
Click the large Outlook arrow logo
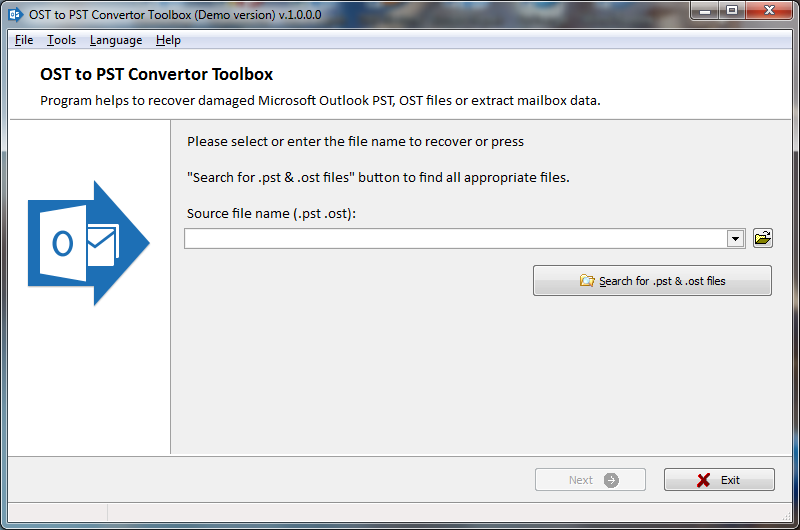coord(89,243)
